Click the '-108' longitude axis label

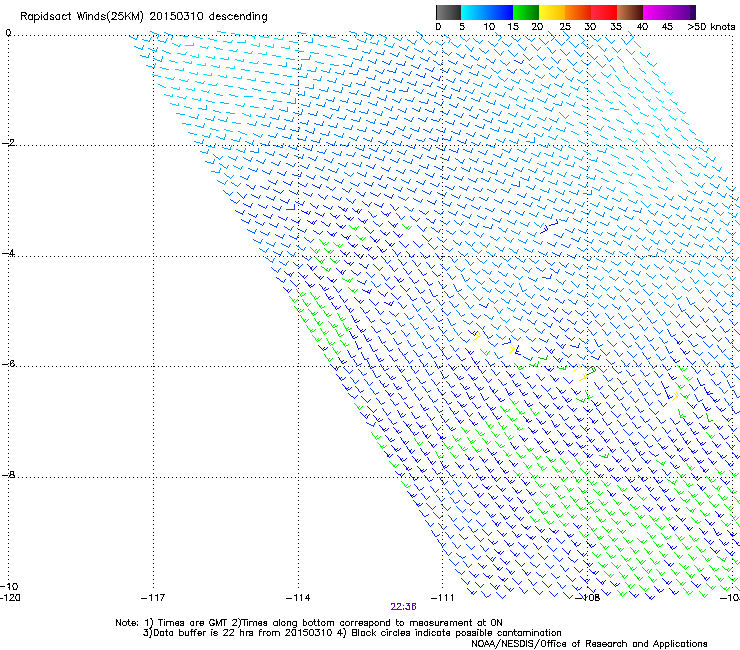(588, 598)
